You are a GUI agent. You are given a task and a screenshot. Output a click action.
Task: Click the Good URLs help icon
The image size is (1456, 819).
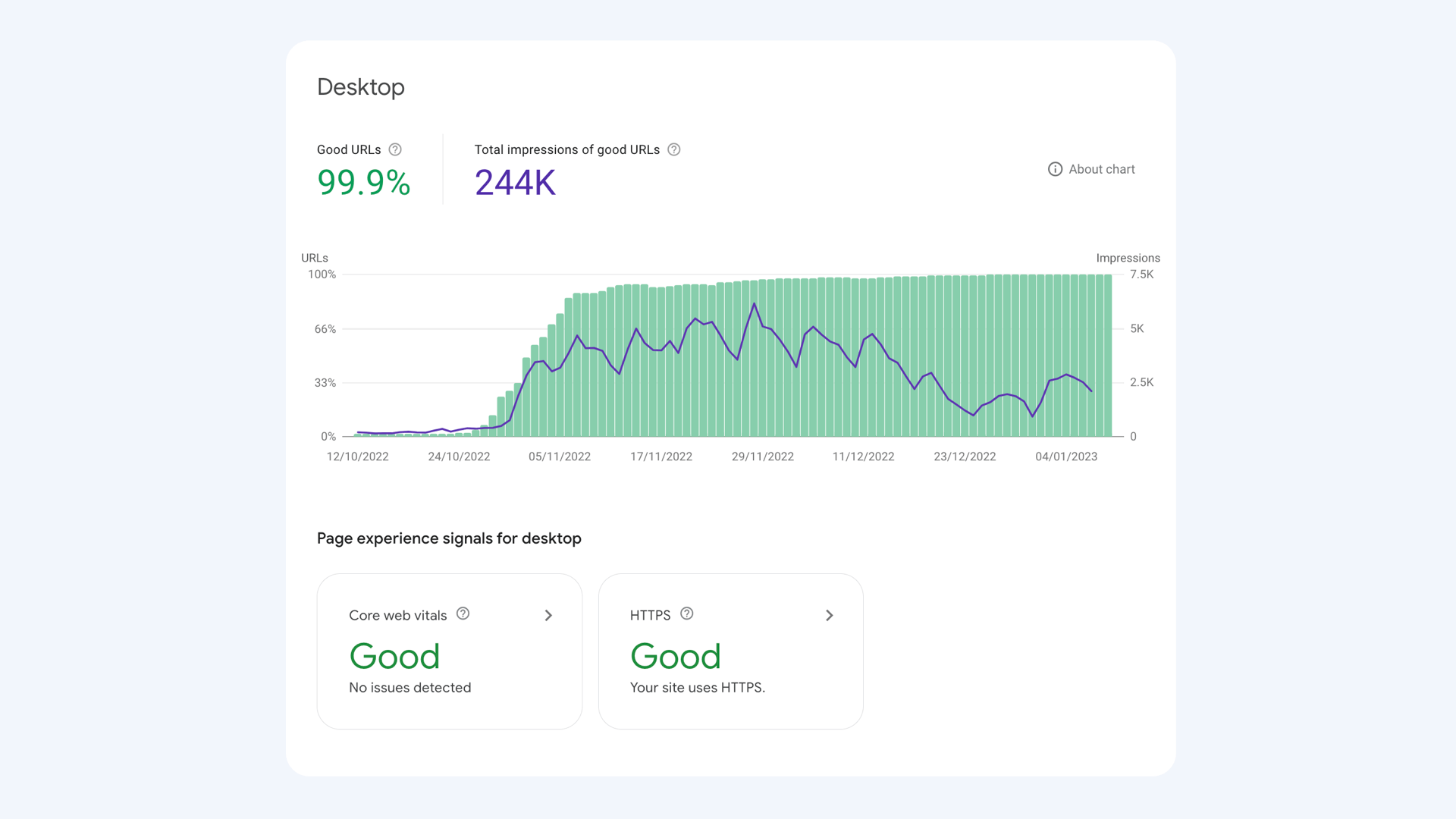point(395,150)
